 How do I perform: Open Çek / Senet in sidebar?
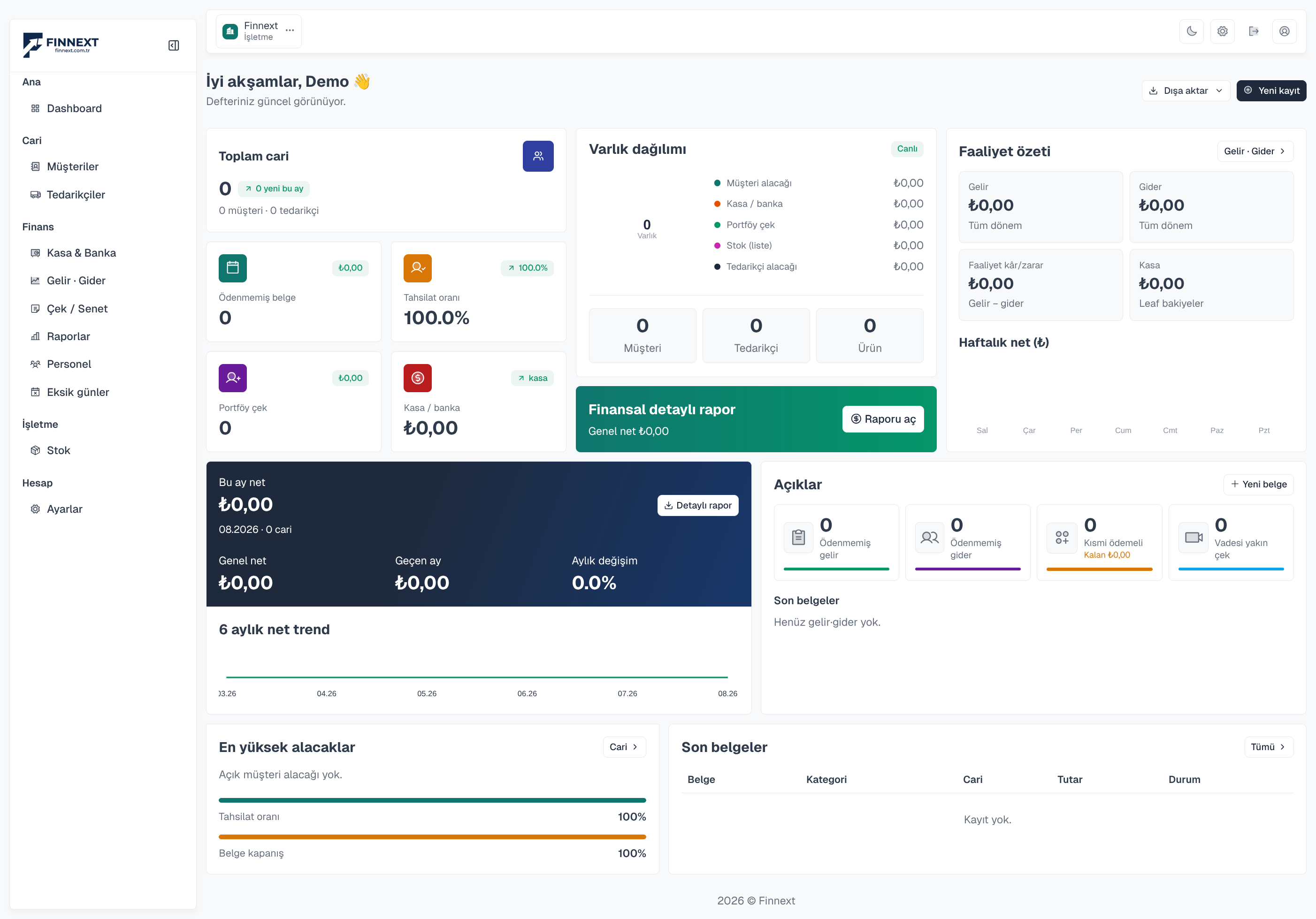(x=103, y=309)
